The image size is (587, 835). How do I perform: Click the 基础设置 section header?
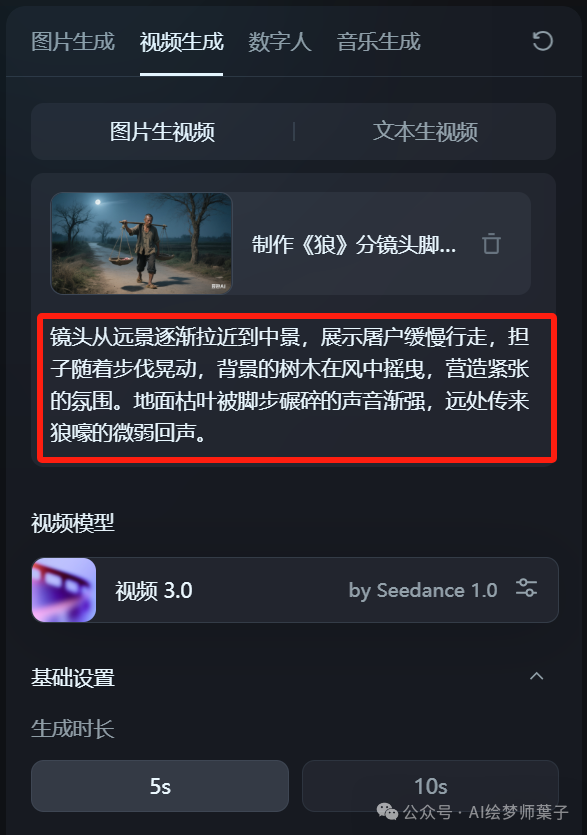coord(73,677)
